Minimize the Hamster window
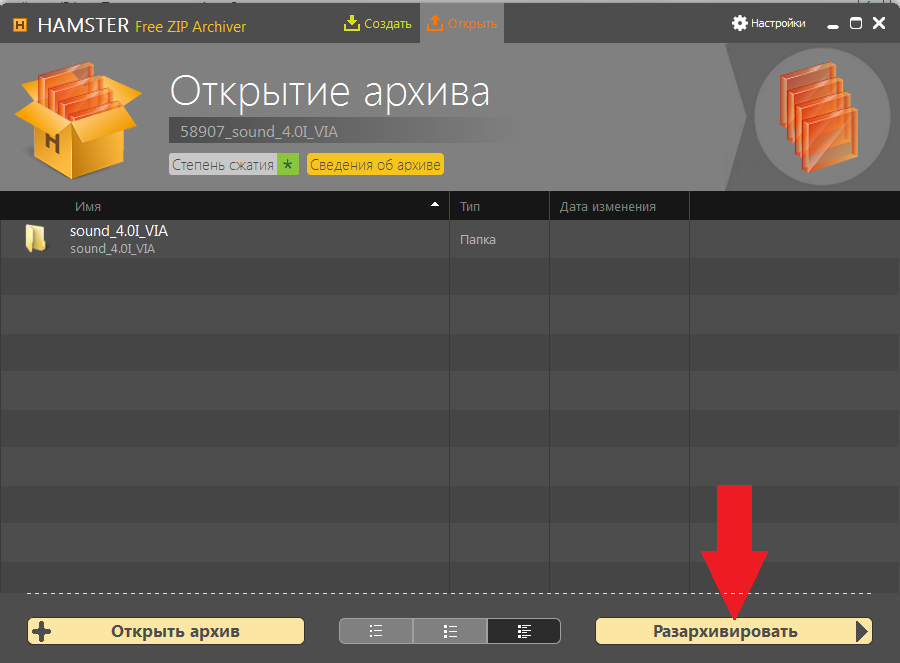 pos(833,25)
